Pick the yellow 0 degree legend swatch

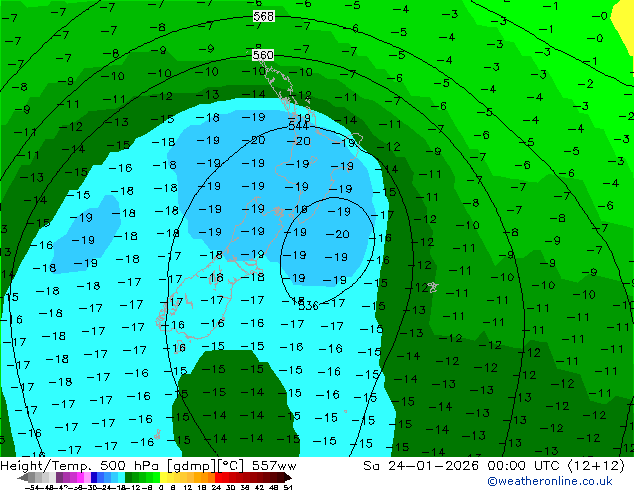pyautogui.click(x=163, y=477)
